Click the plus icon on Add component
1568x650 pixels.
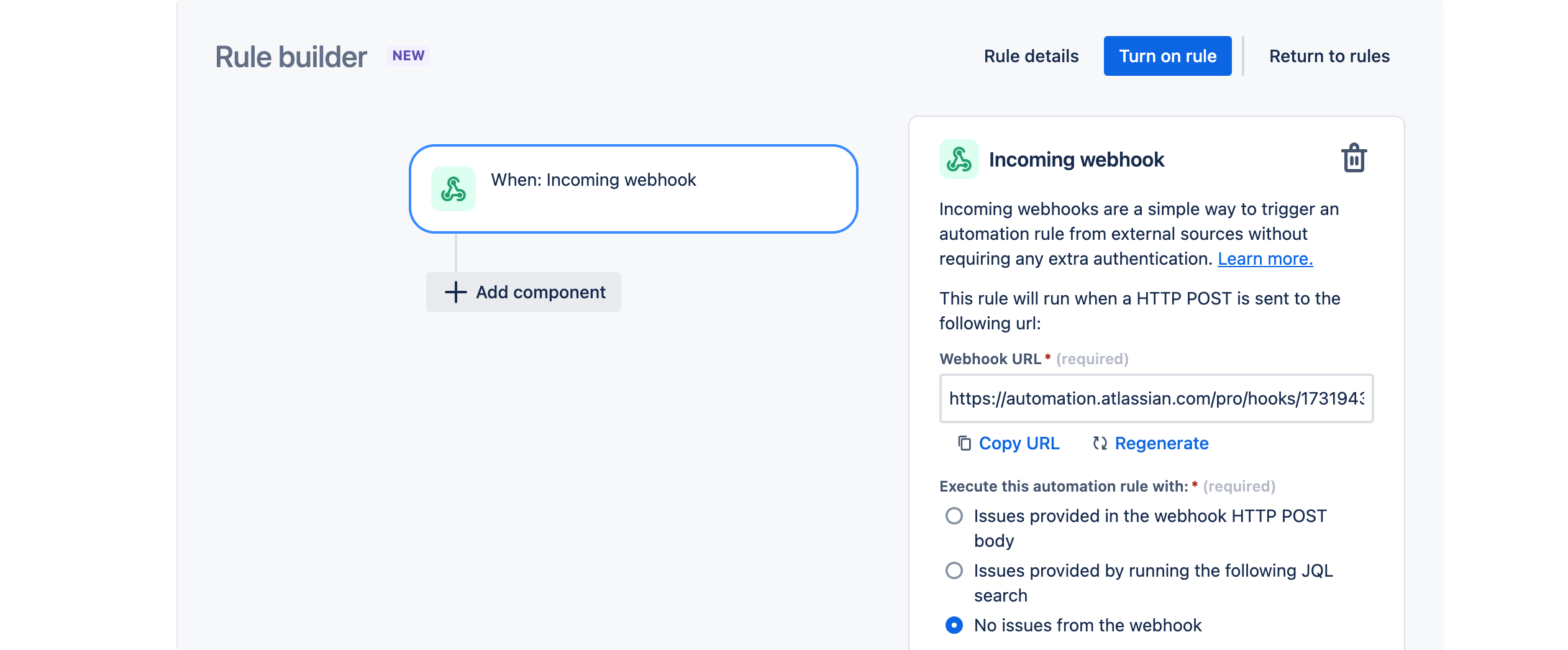click(455, 292)
